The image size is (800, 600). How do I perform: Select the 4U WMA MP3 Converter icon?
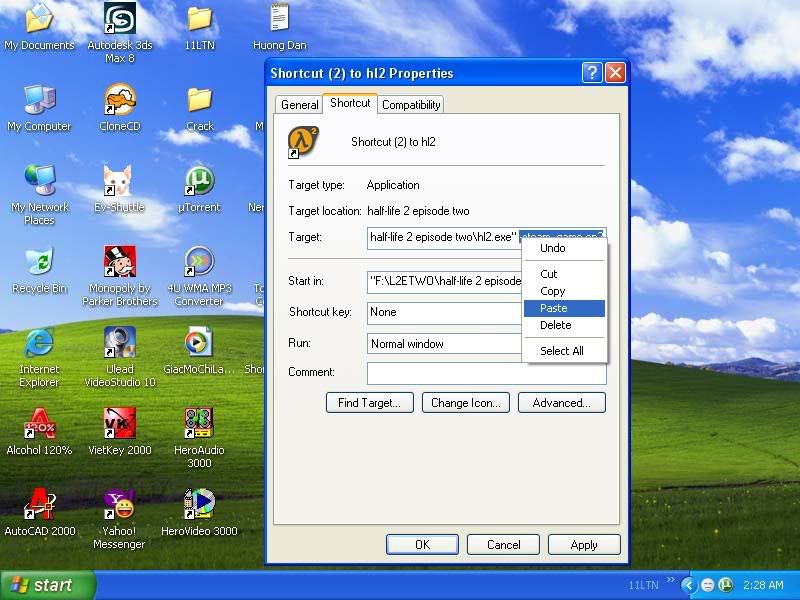199,276
